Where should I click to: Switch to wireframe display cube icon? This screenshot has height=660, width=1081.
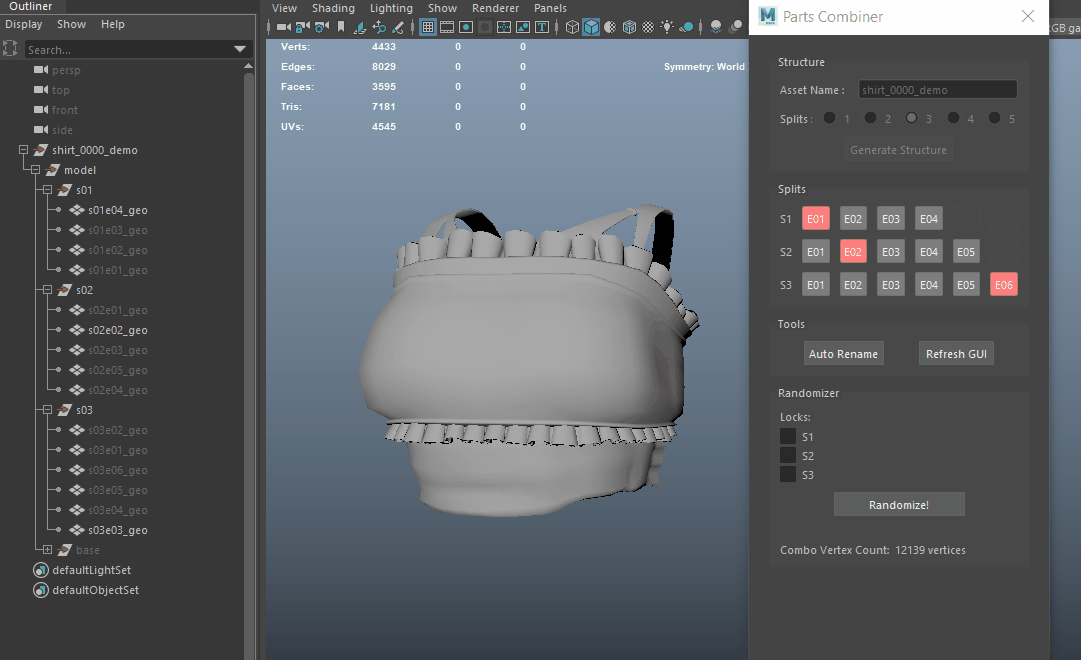coord(572,27)
